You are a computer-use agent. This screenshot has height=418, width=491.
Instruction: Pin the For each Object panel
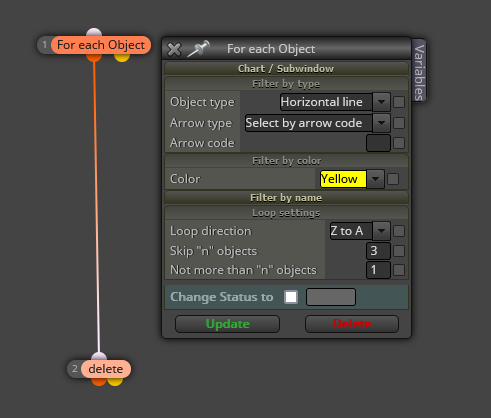[199, 49]
